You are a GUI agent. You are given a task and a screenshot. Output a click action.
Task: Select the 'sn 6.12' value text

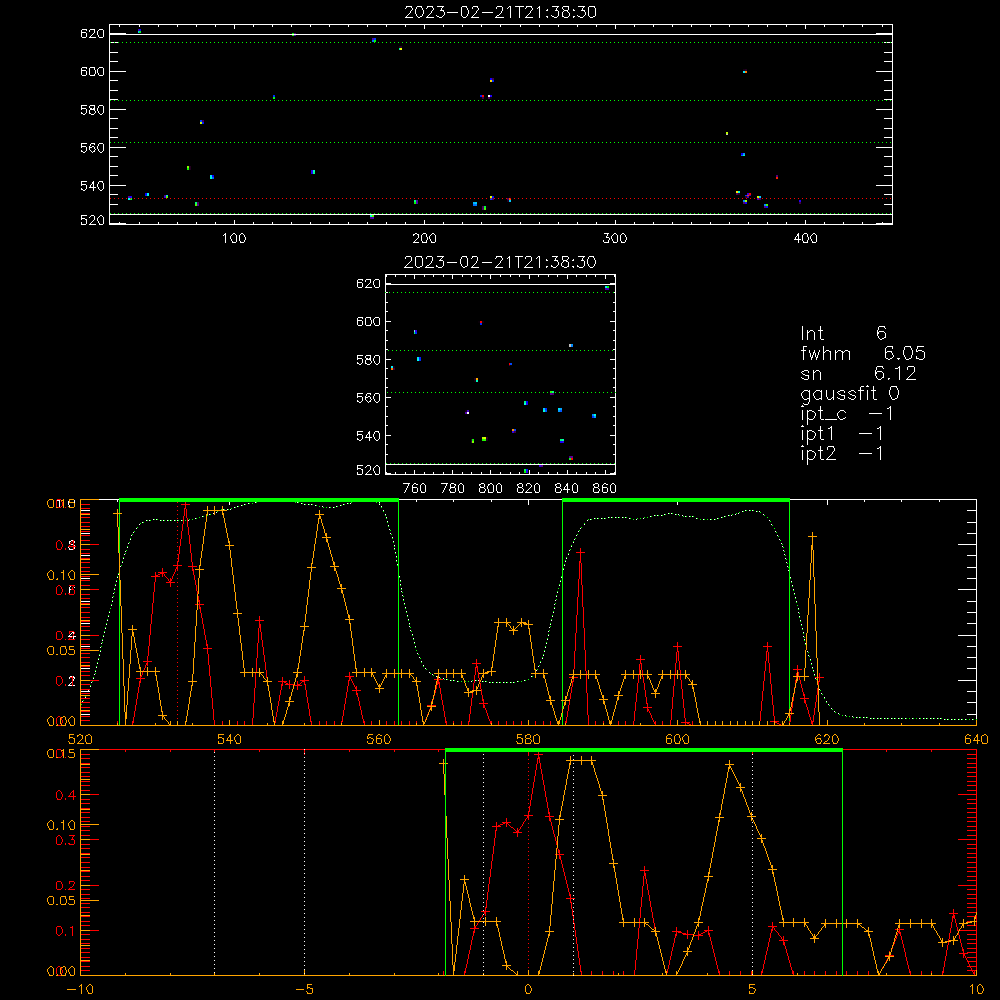point(858,373)
